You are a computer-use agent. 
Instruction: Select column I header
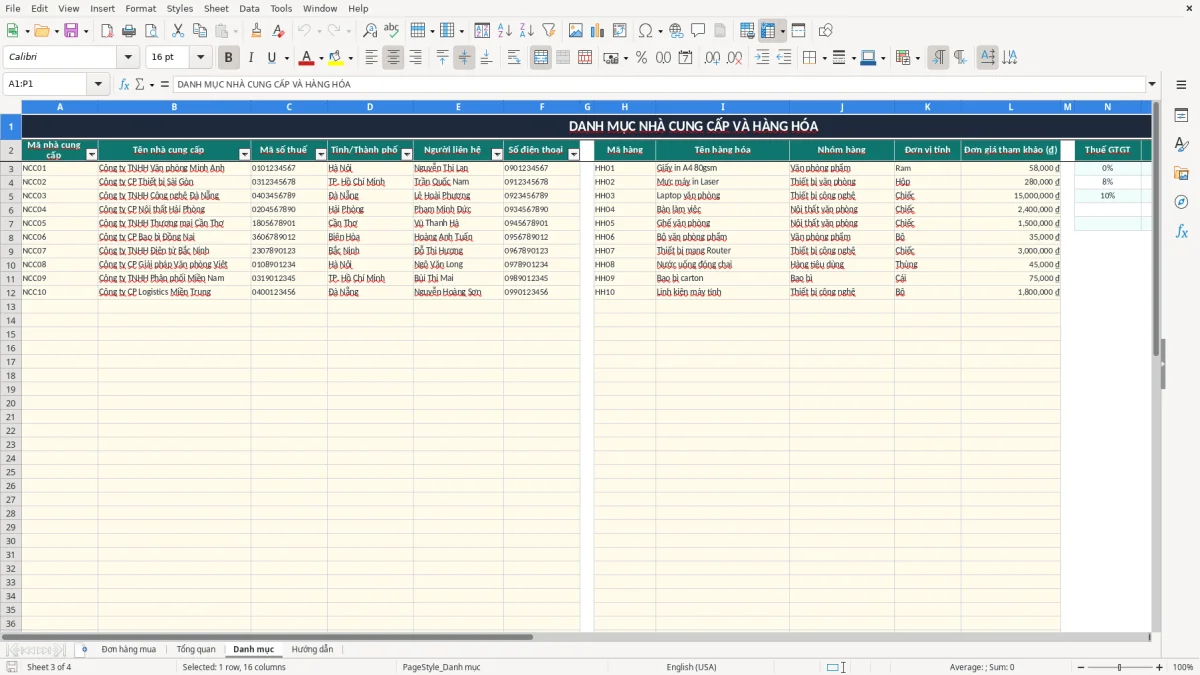point(723,107)
